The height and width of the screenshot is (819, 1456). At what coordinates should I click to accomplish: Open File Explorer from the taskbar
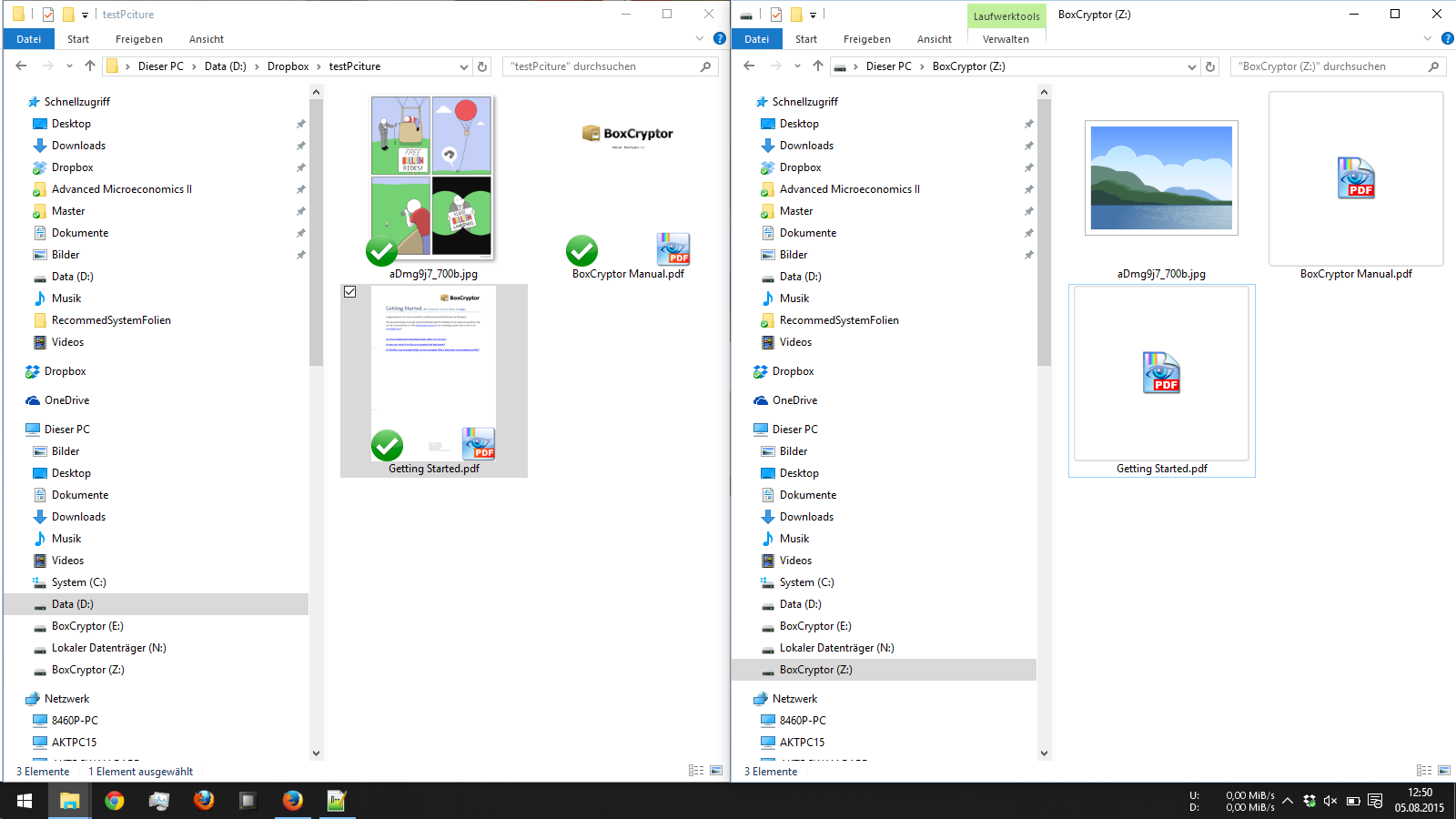70,801
